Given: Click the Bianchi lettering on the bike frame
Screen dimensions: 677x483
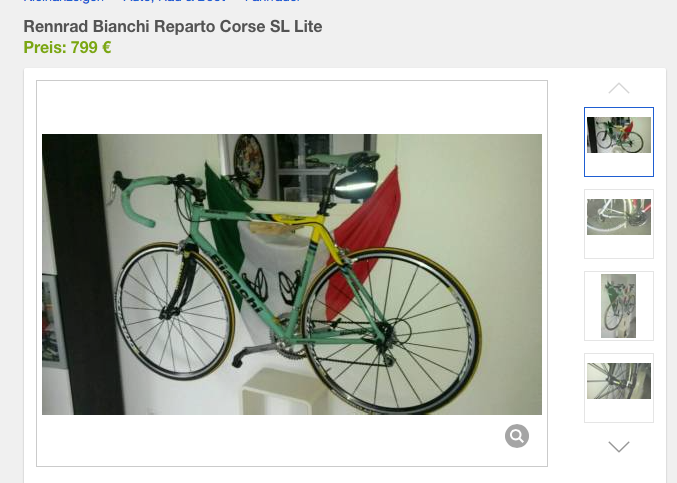Looking at the screenshot, I should point(237,282).
